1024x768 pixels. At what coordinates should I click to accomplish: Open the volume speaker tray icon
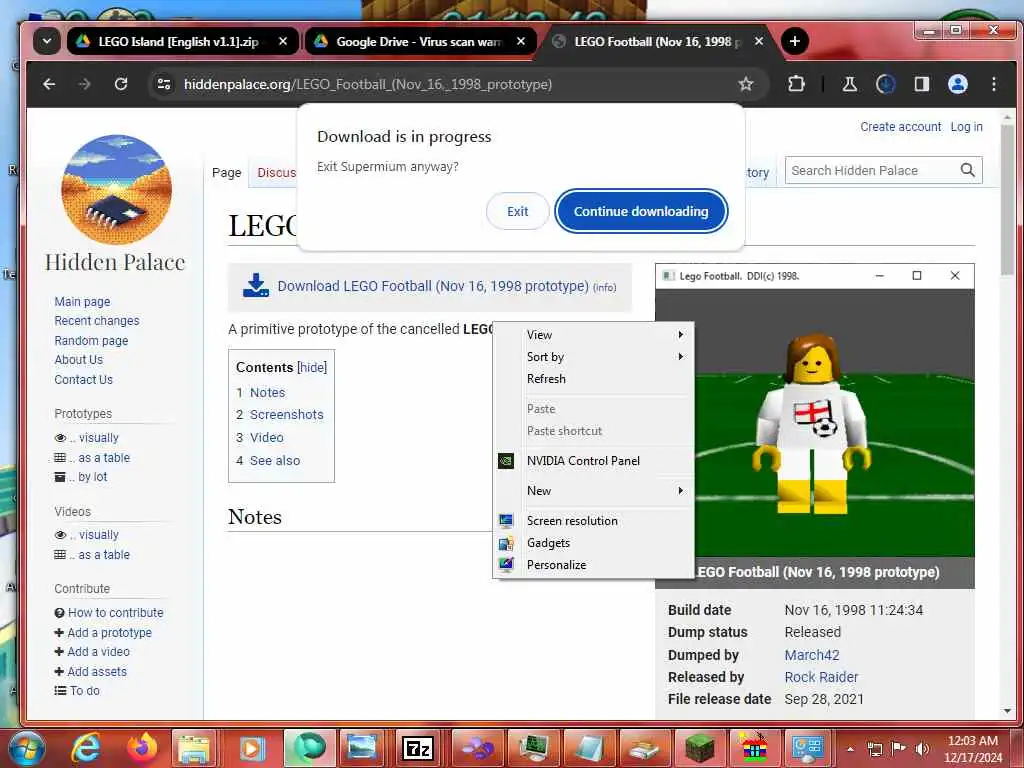[x=922, y=748]
